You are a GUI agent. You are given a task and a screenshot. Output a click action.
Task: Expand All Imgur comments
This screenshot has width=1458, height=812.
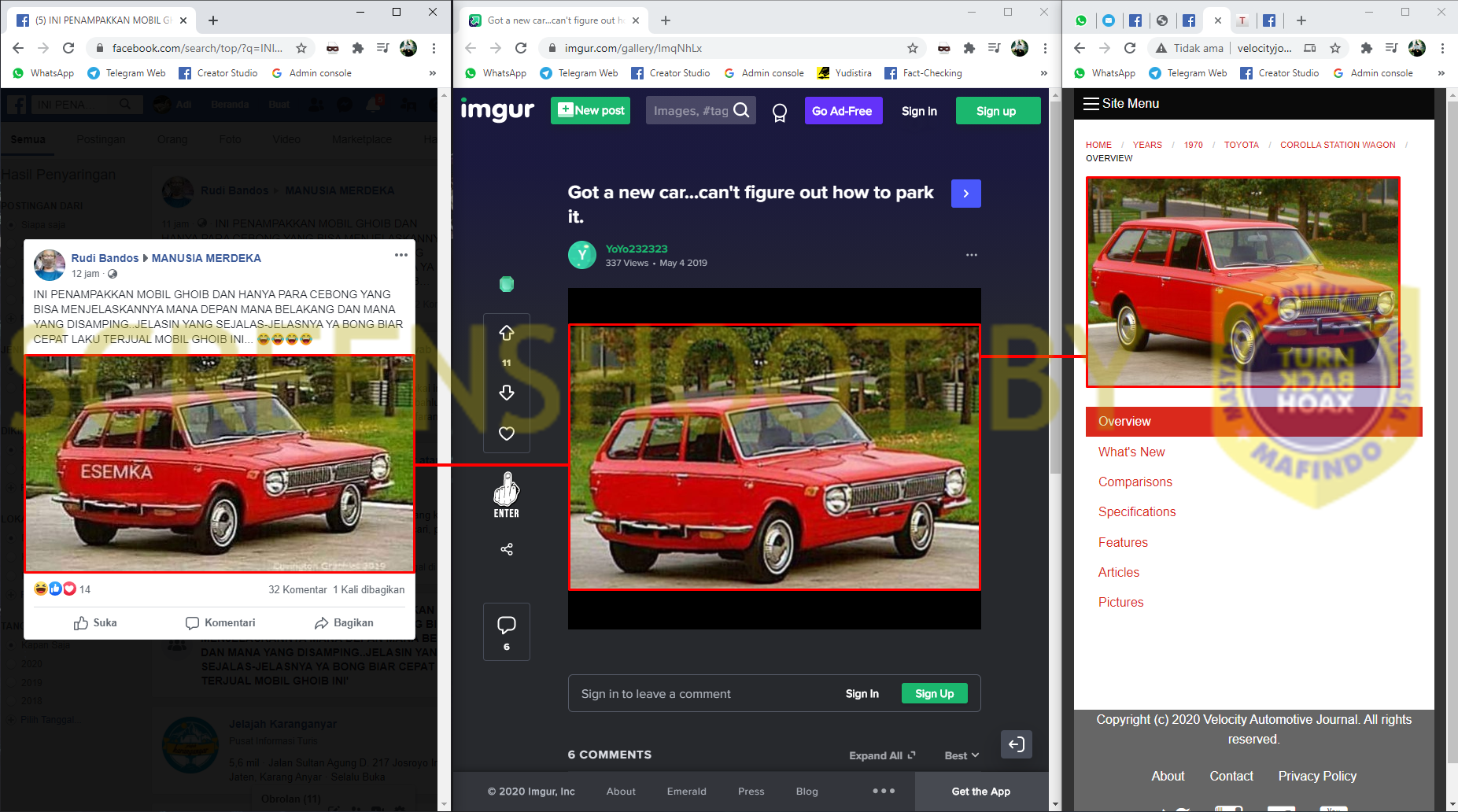(x=882, y=755)
